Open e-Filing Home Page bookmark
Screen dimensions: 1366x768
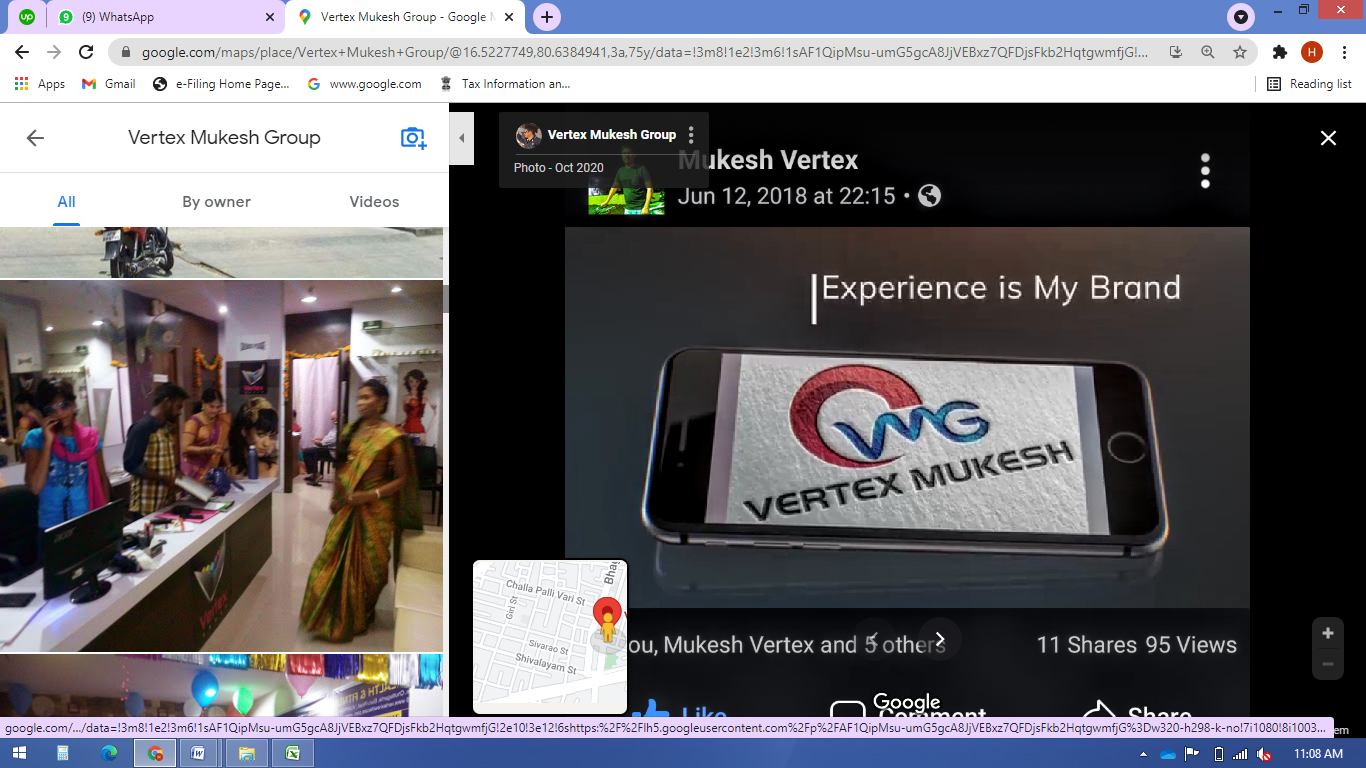click(x=221, y=84)
